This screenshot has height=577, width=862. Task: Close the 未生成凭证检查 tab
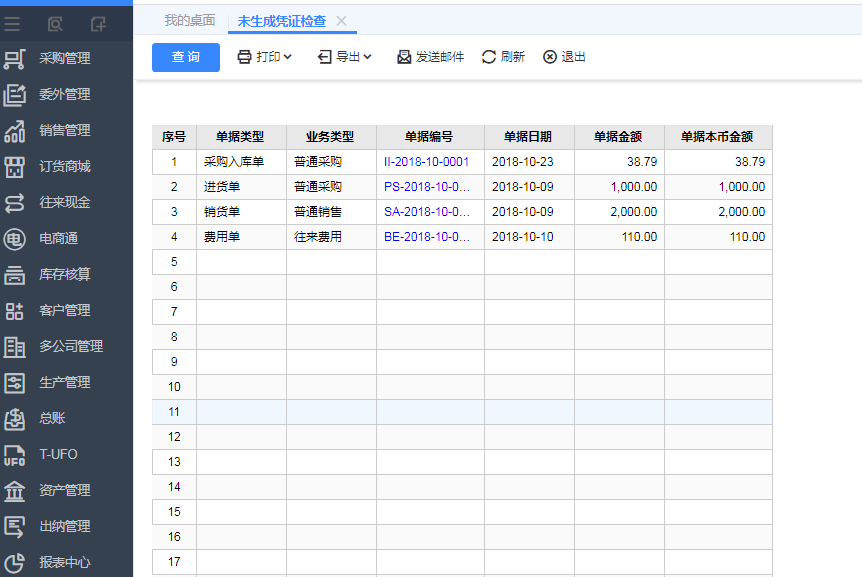(341, 21)
